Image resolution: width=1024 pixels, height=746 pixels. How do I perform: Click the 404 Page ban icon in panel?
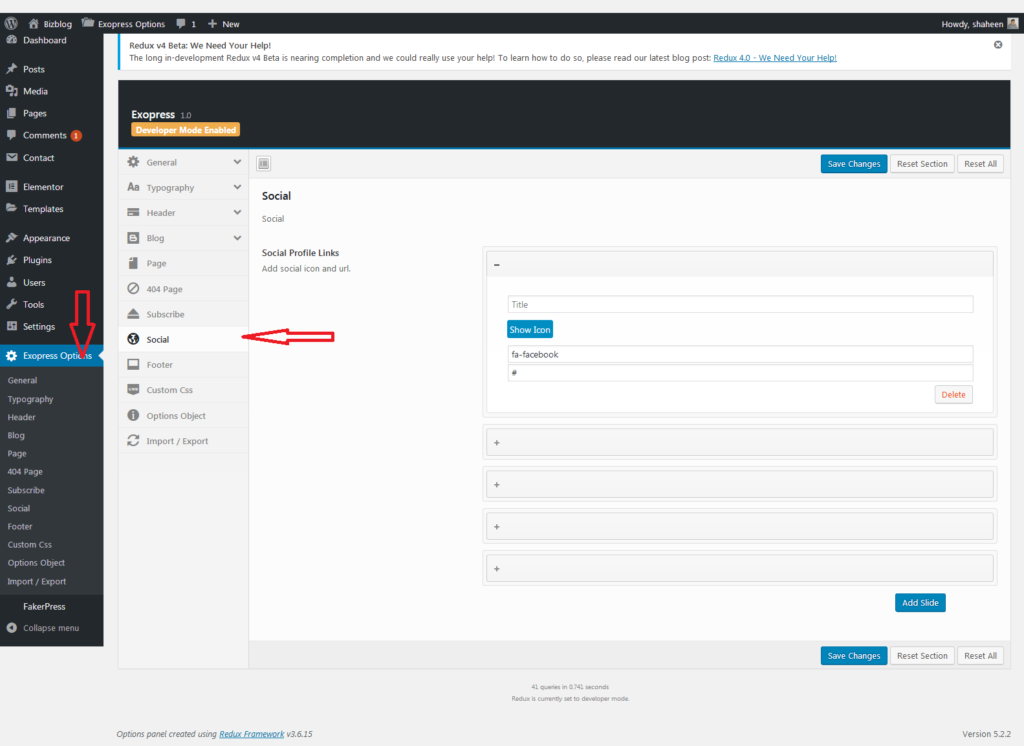click(x=133, y=288)
